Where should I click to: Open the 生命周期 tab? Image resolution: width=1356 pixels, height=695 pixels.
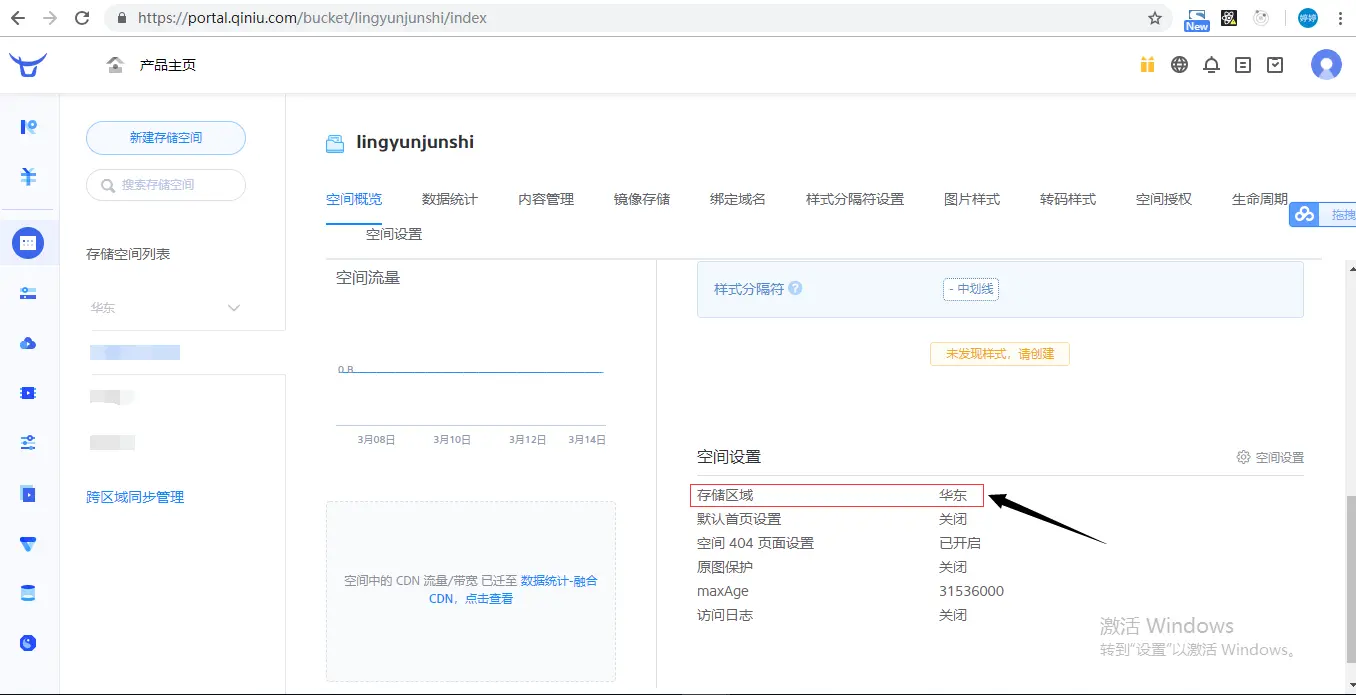1260,199
